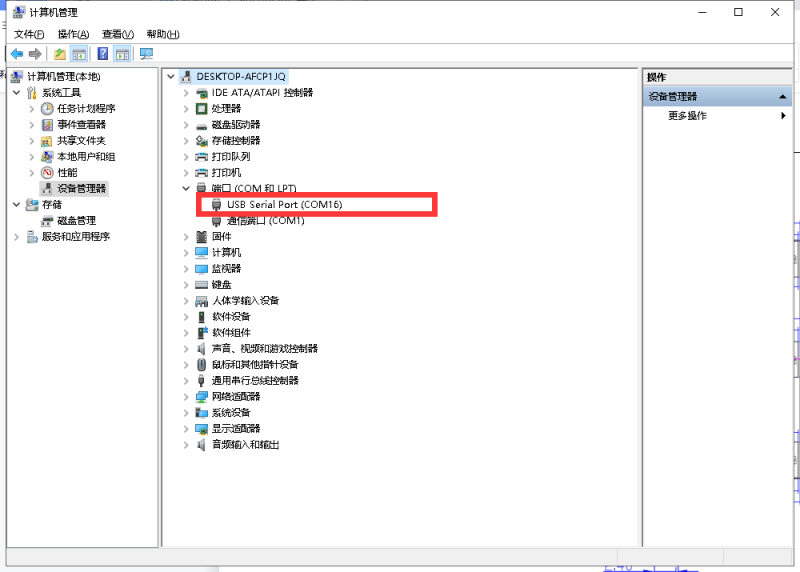Close the 计算机管理 window
This screenshot has width=800, height=572.
(775, 12)
